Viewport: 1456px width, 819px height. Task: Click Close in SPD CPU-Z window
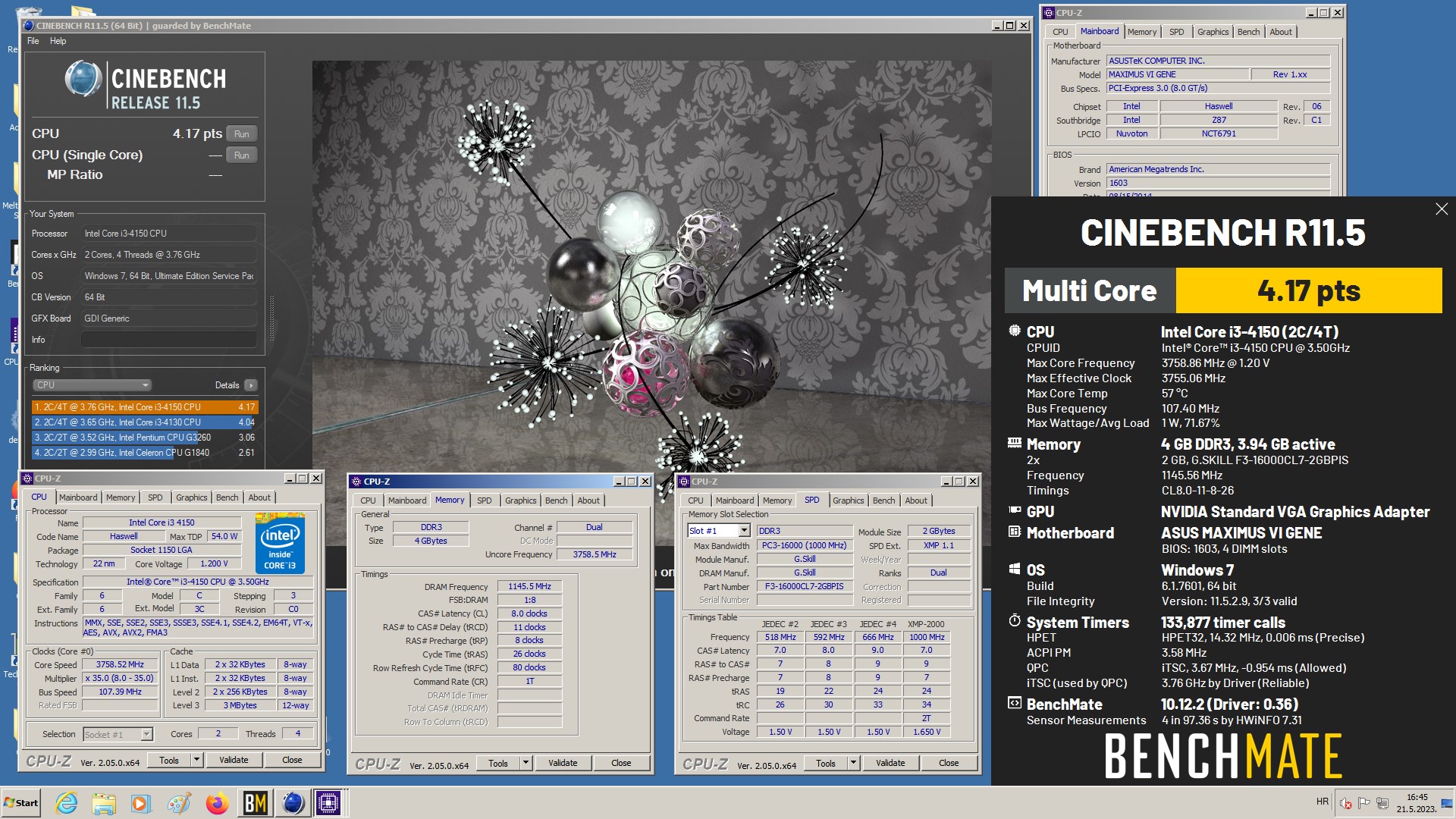click(x=949, y=763)
